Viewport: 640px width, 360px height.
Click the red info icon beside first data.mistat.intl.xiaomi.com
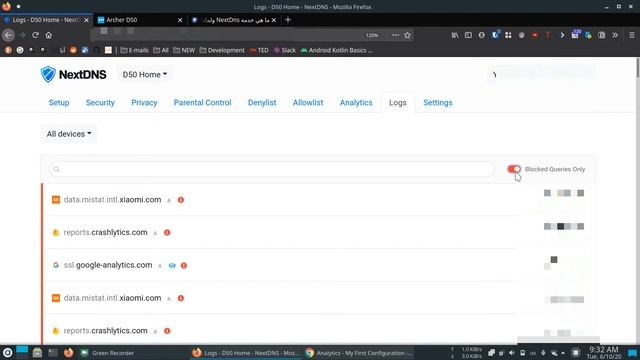[x=181, y=200]
